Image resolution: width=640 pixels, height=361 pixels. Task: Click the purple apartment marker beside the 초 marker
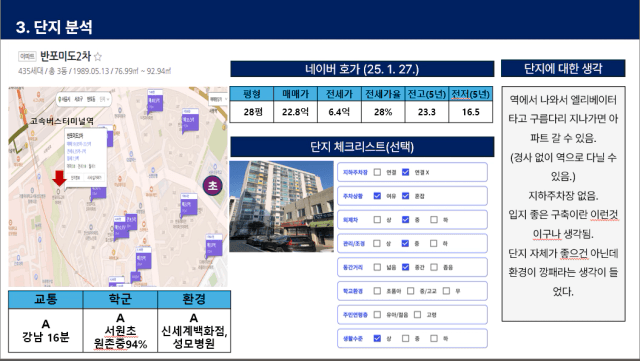189,204
